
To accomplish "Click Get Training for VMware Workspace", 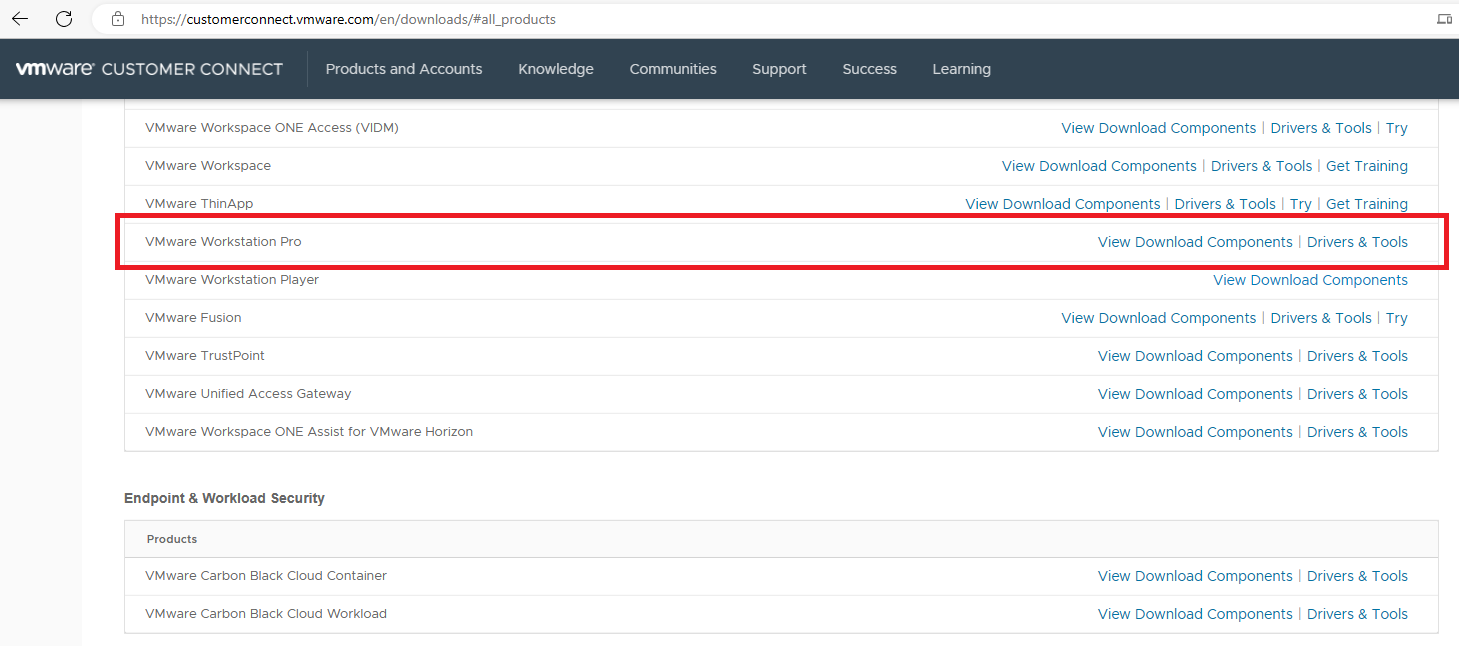I will coord(1367,166).
